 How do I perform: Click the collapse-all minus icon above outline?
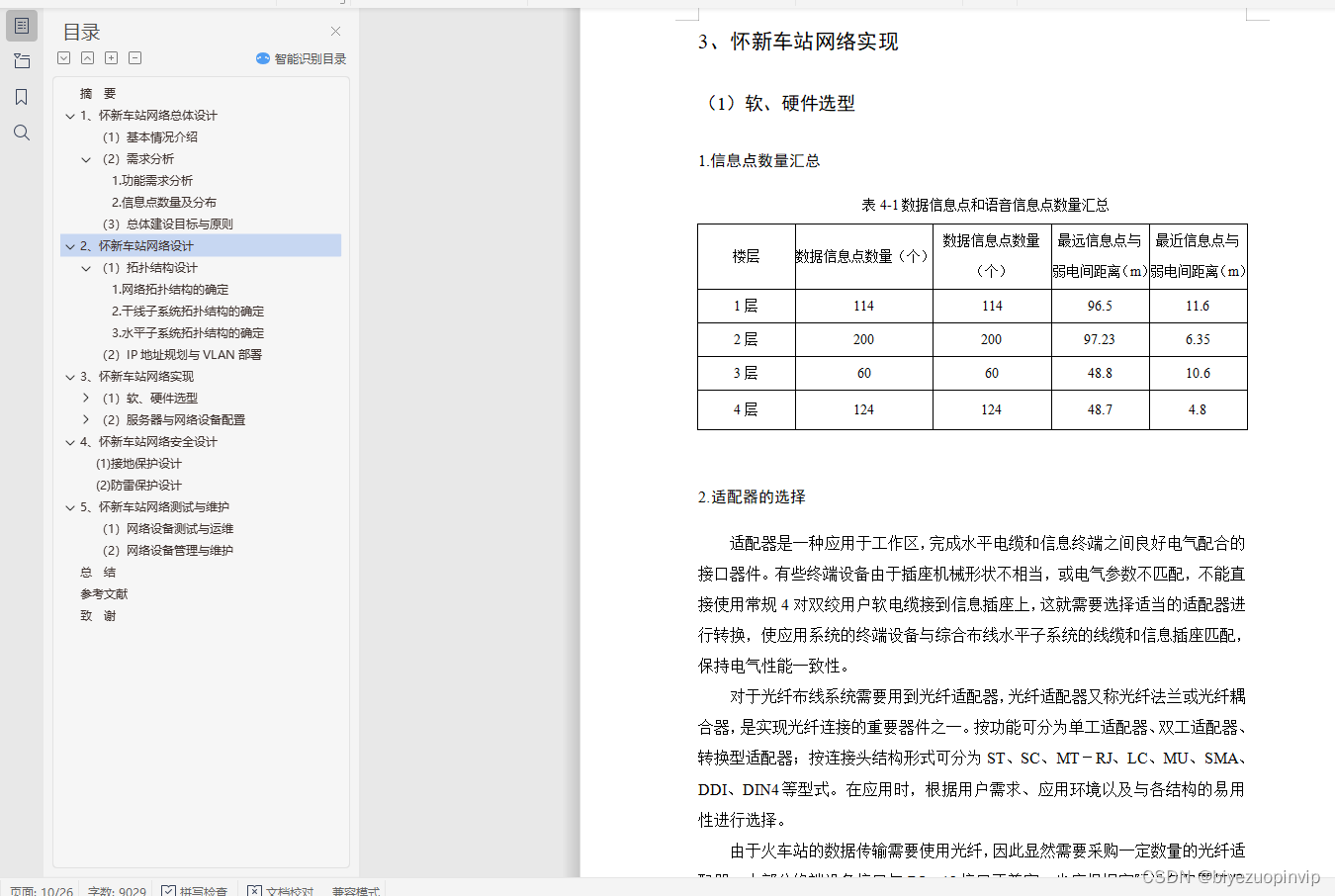coord(134,57)
